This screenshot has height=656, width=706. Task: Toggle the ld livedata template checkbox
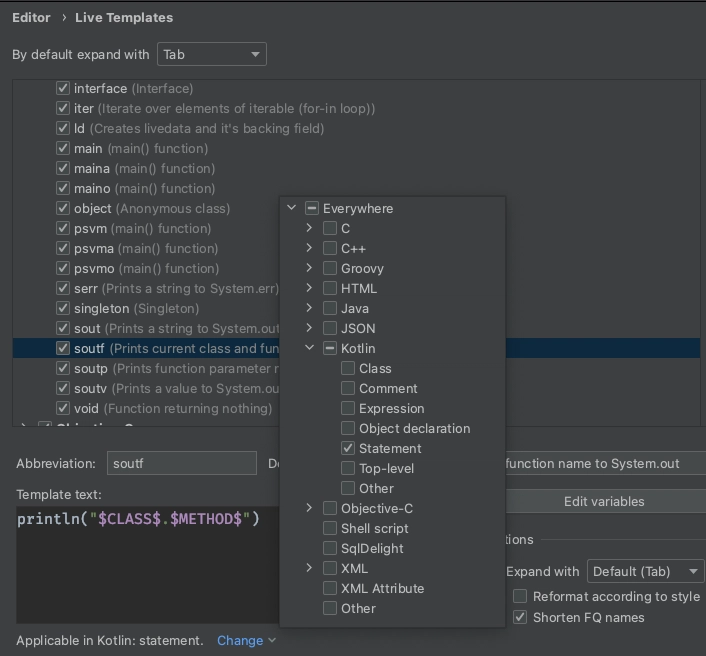coord(63,128)
